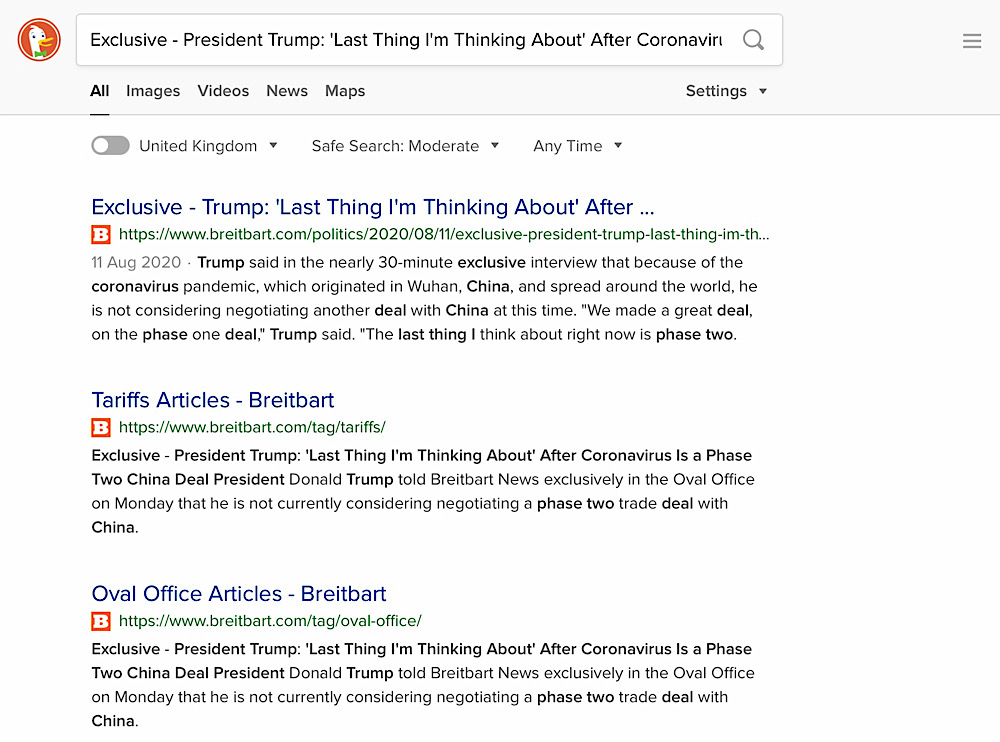The height and width of the screenshot is (742, 1000).
Task: Open the Oval Office Articles - Breitbart result
Action: [x=239, y=593]
